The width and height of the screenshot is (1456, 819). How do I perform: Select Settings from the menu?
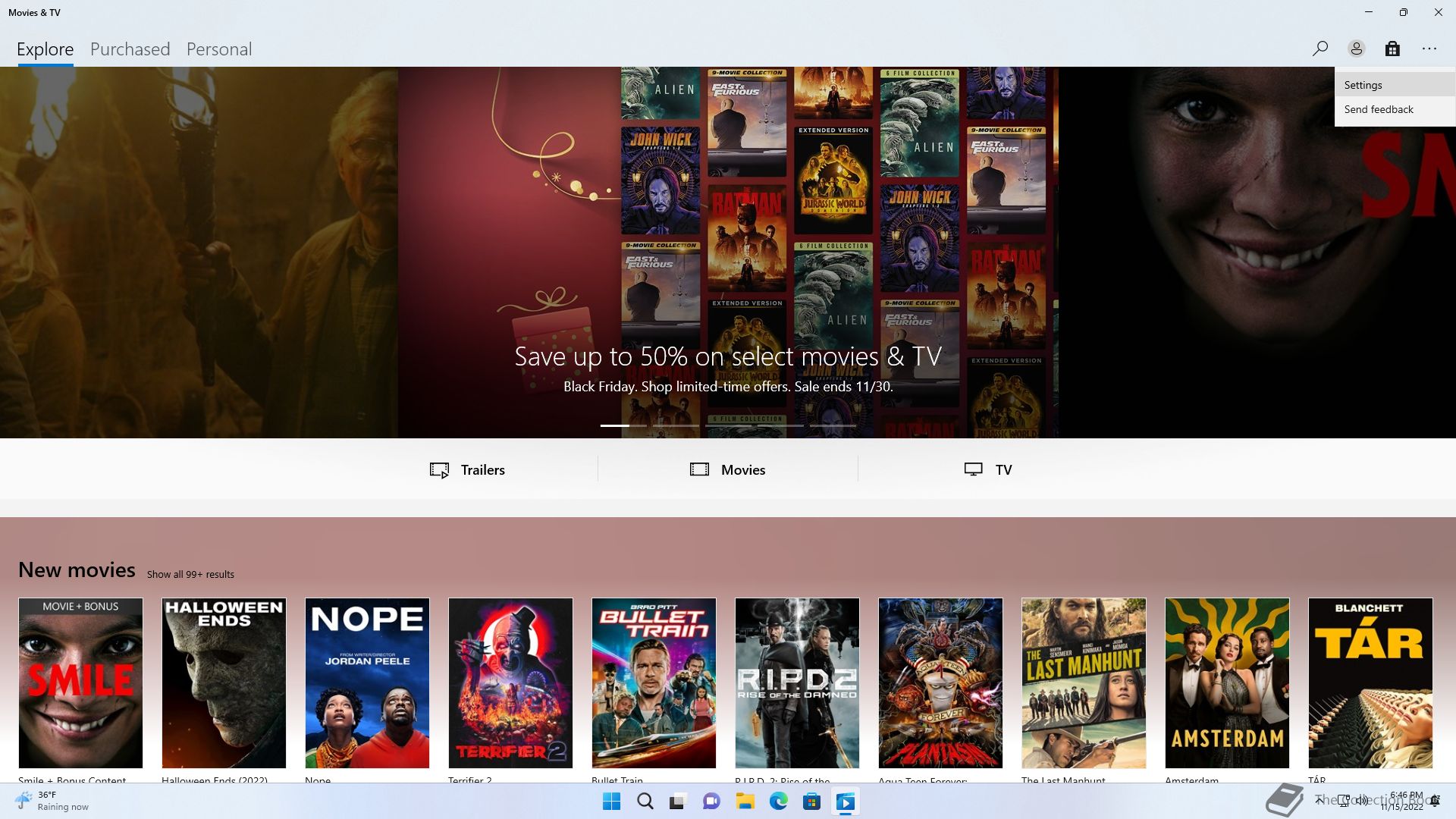1395,85
